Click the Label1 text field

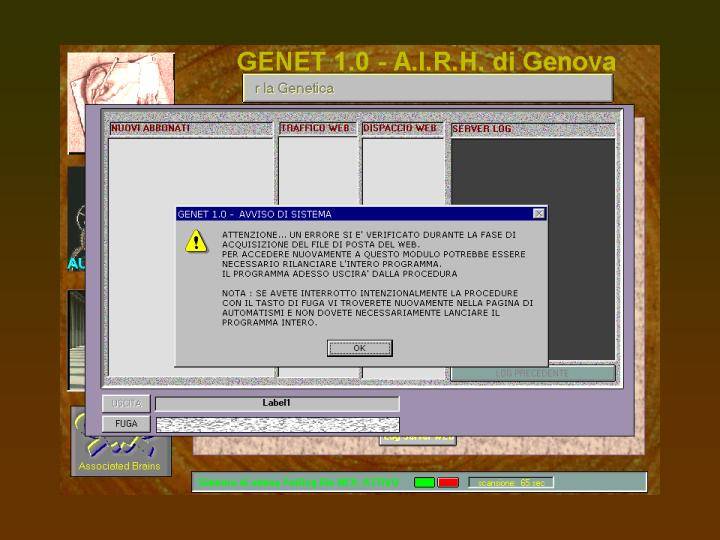tap(277, 403)
